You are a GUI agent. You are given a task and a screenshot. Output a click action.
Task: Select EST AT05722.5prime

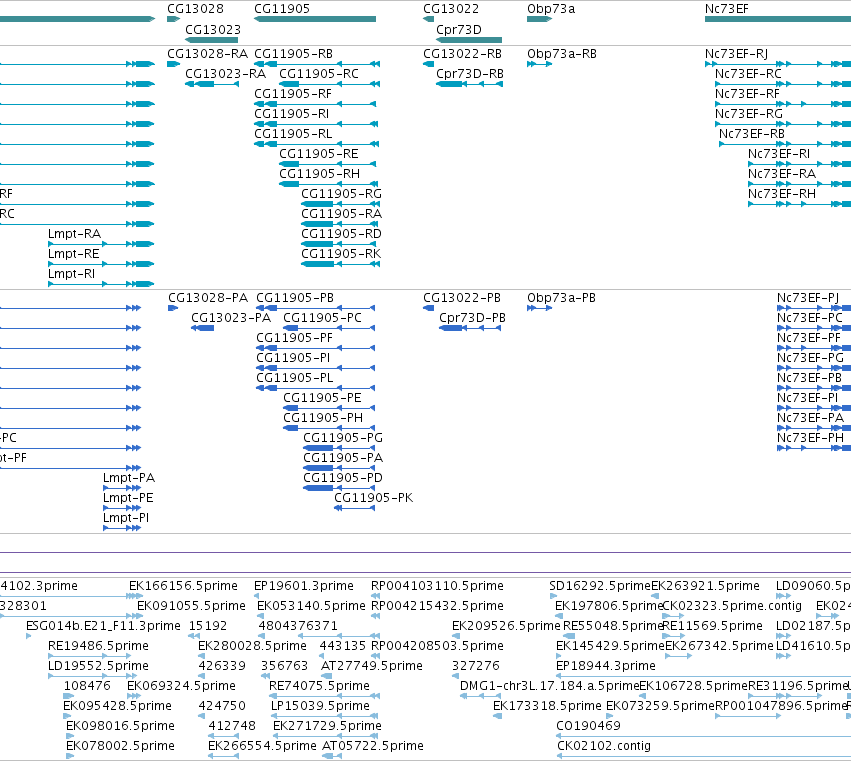point(373,746)
